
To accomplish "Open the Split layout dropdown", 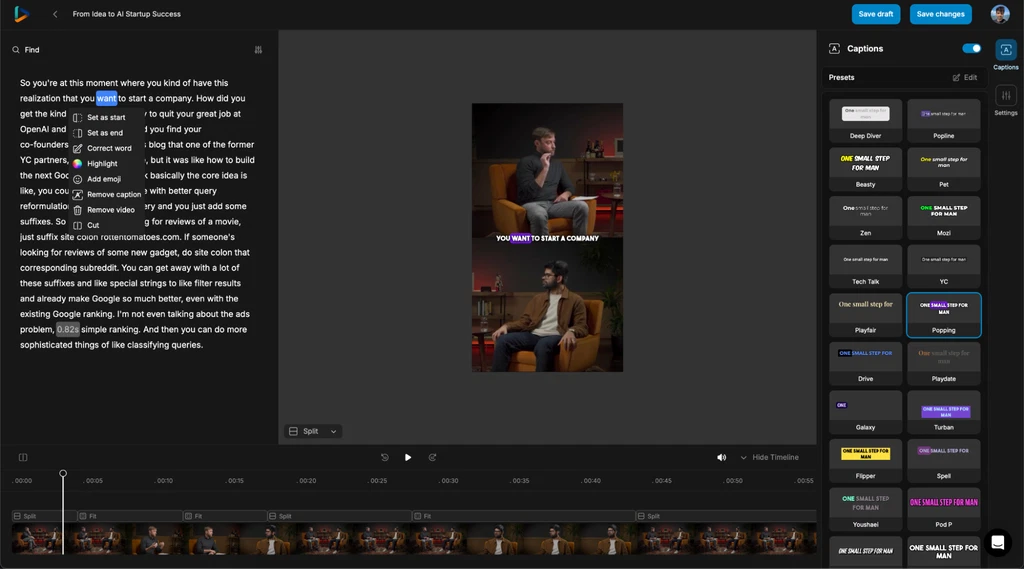I will click(x=314, y=431).
